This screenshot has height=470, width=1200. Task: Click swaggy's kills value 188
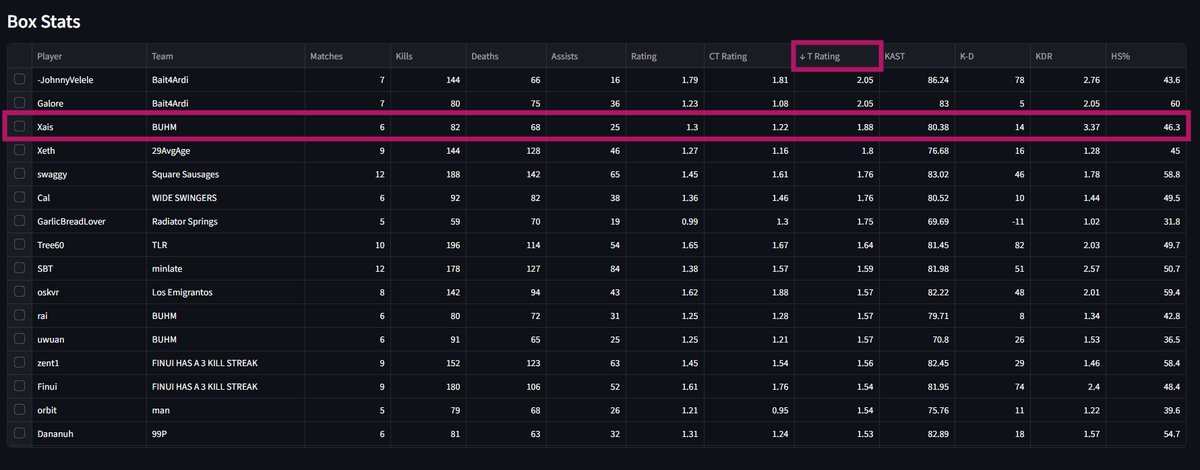[427, 174]
